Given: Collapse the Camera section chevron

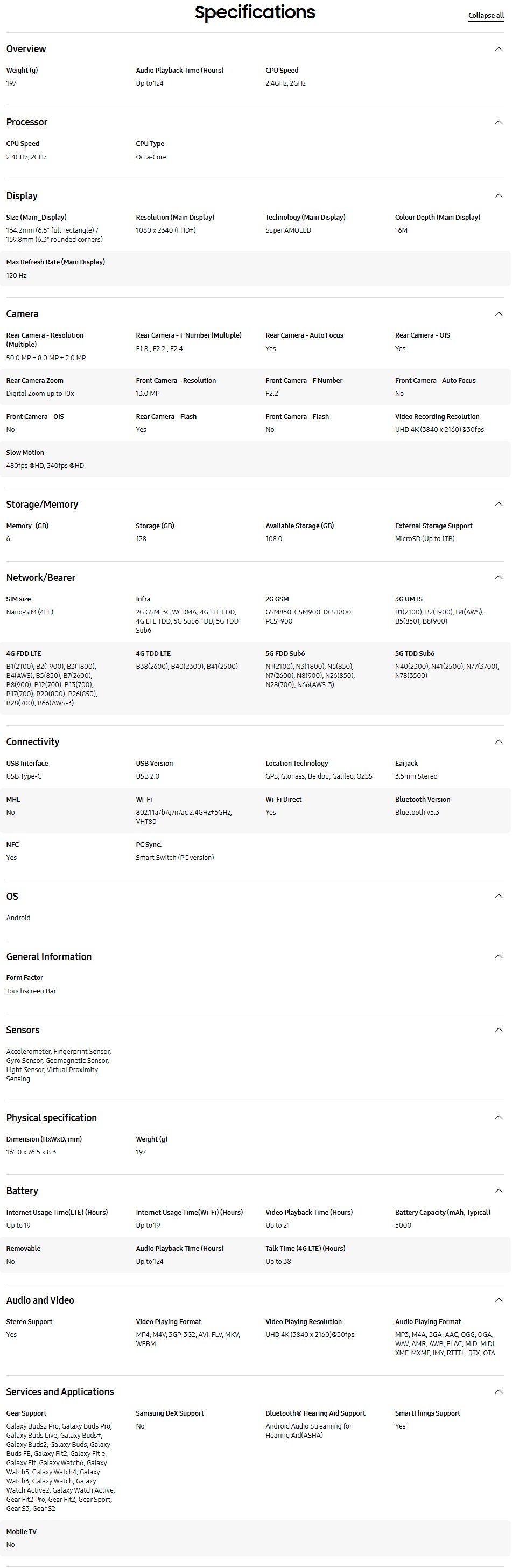Looking at the screenshot, I should (499, 314).
